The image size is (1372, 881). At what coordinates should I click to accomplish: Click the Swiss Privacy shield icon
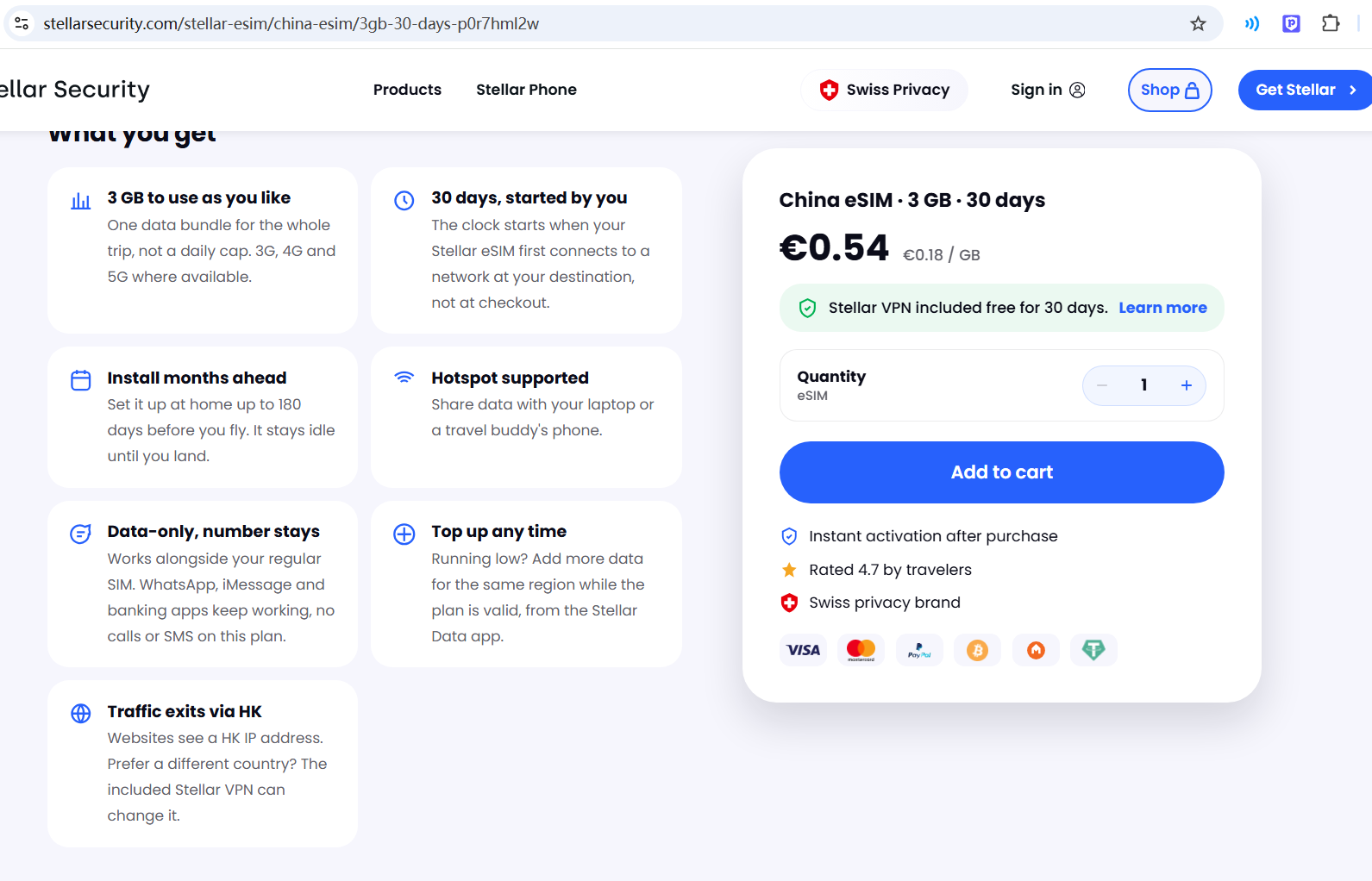pyautogui.click(x=829, y=90)
